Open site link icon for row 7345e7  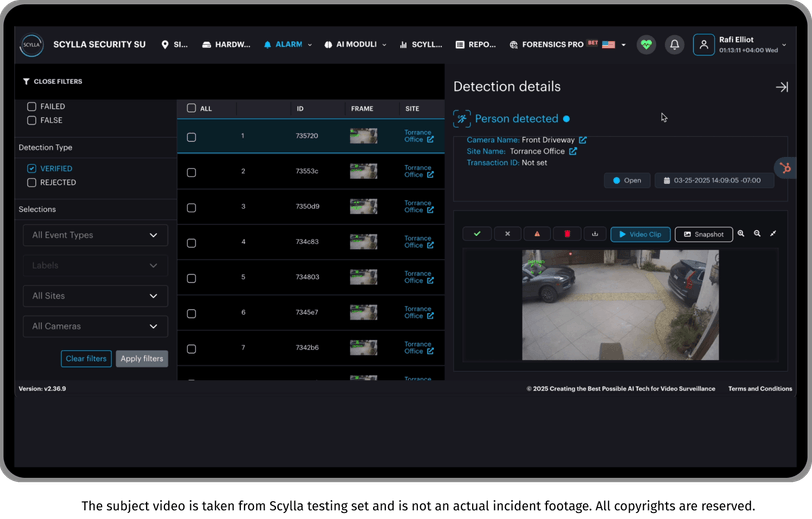(430, 315)
